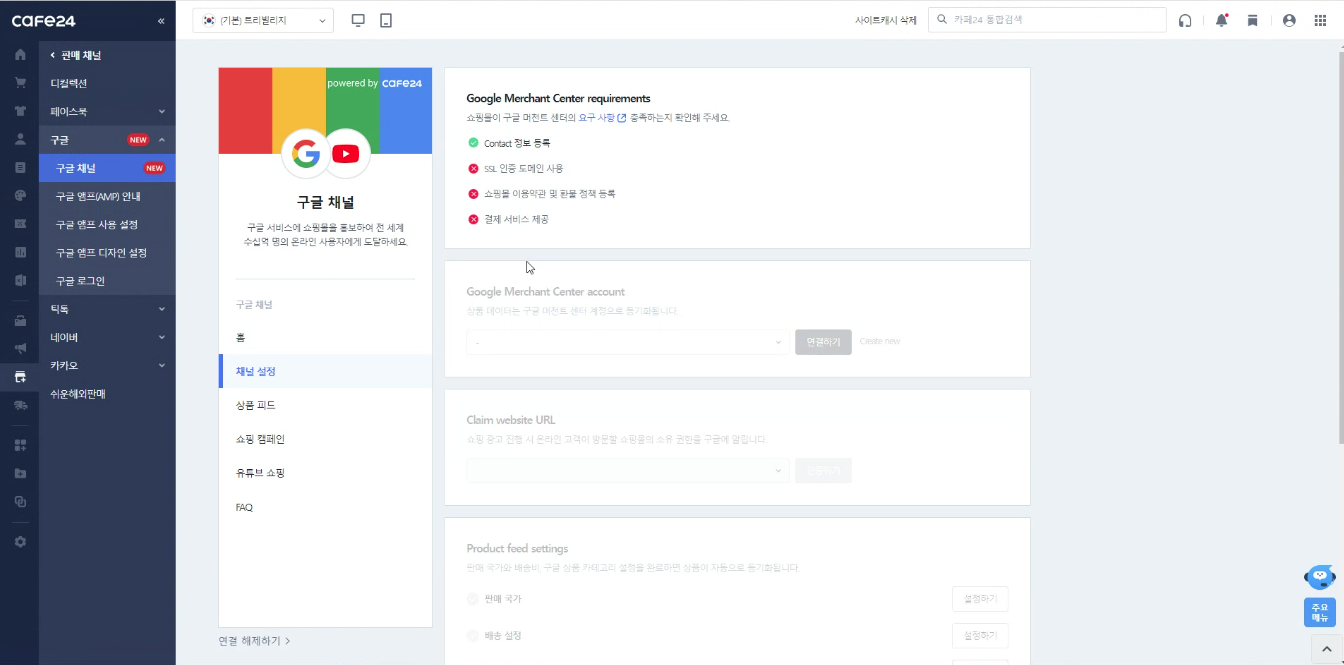Open the Merchant Center account dropdown
The height and width of the screenshot is (665, 1344).
click(628, 342)
